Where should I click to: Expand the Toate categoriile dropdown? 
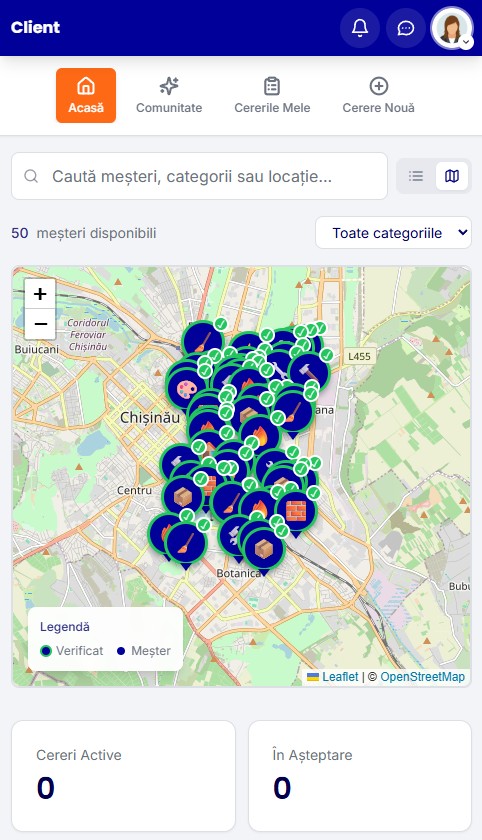point(393,232)
